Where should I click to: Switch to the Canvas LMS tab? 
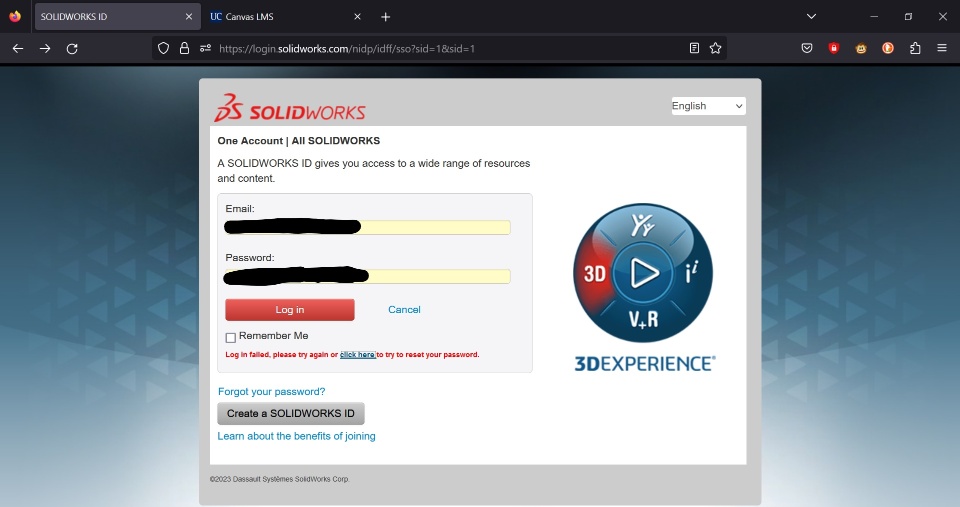[x=285, y=17]
